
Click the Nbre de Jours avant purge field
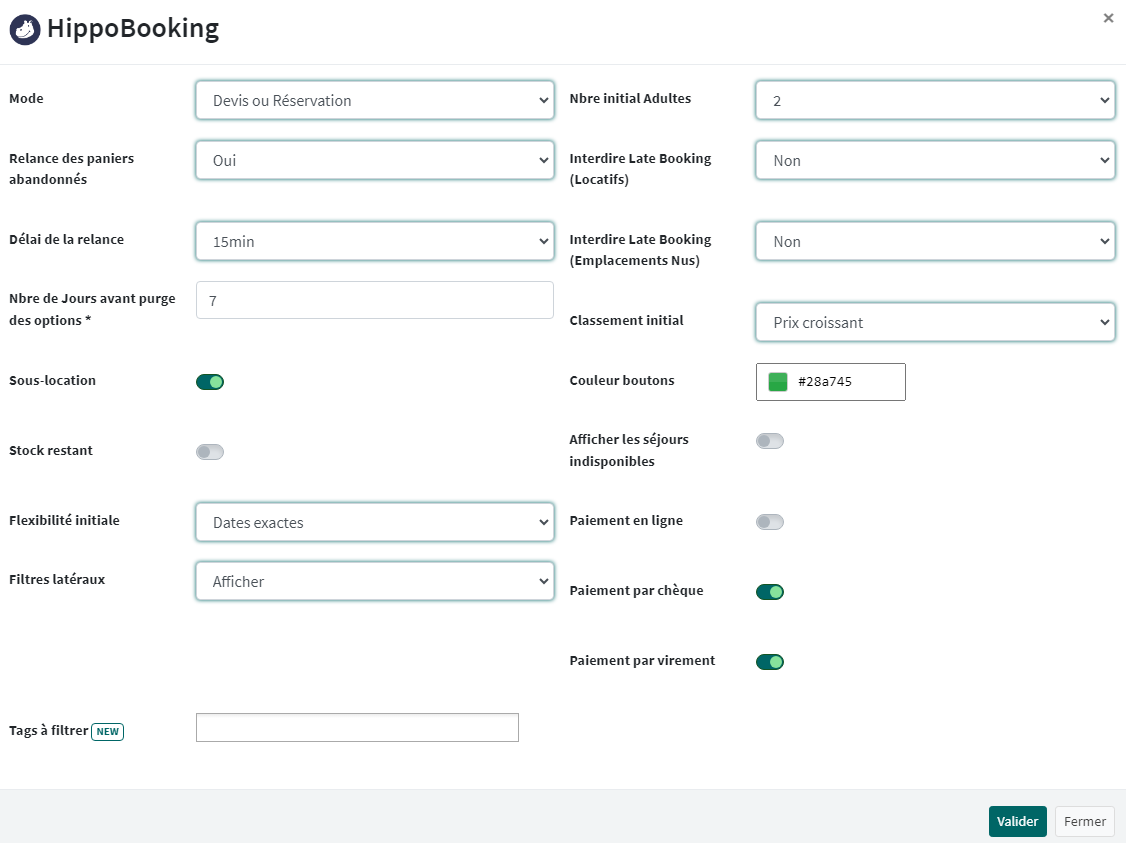375,300
